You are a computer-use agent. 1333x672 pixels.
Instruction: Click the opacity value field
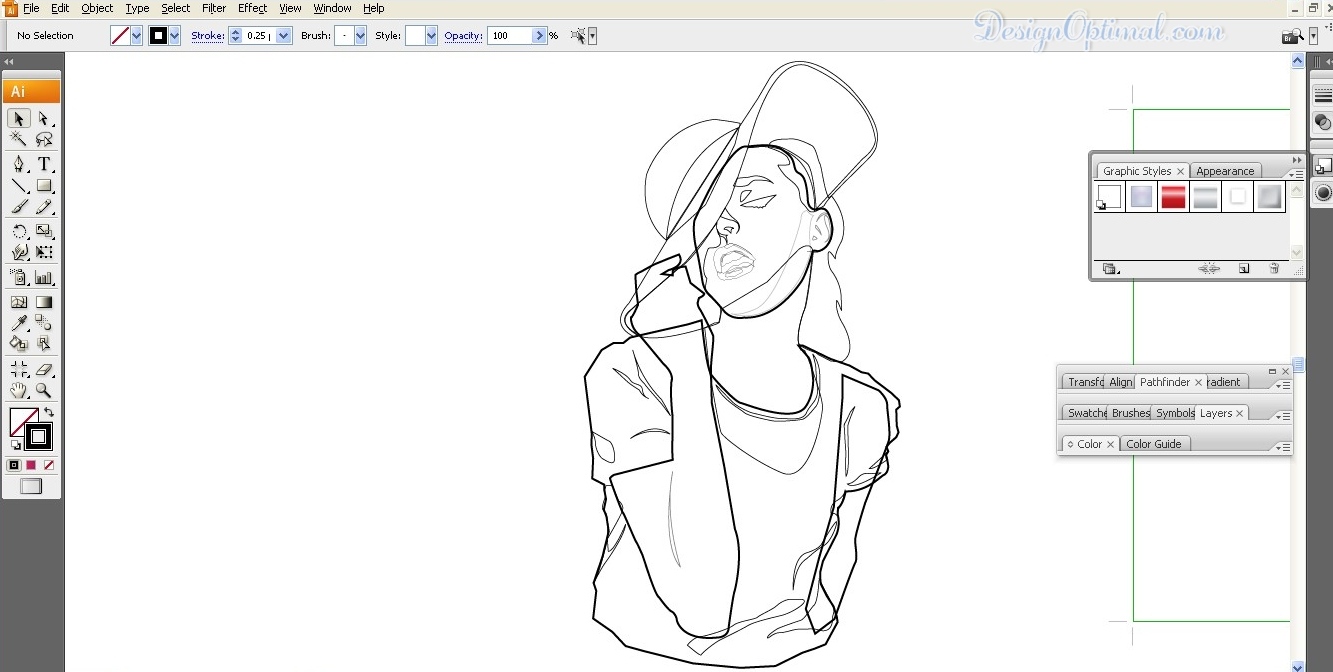pos(510,36)
